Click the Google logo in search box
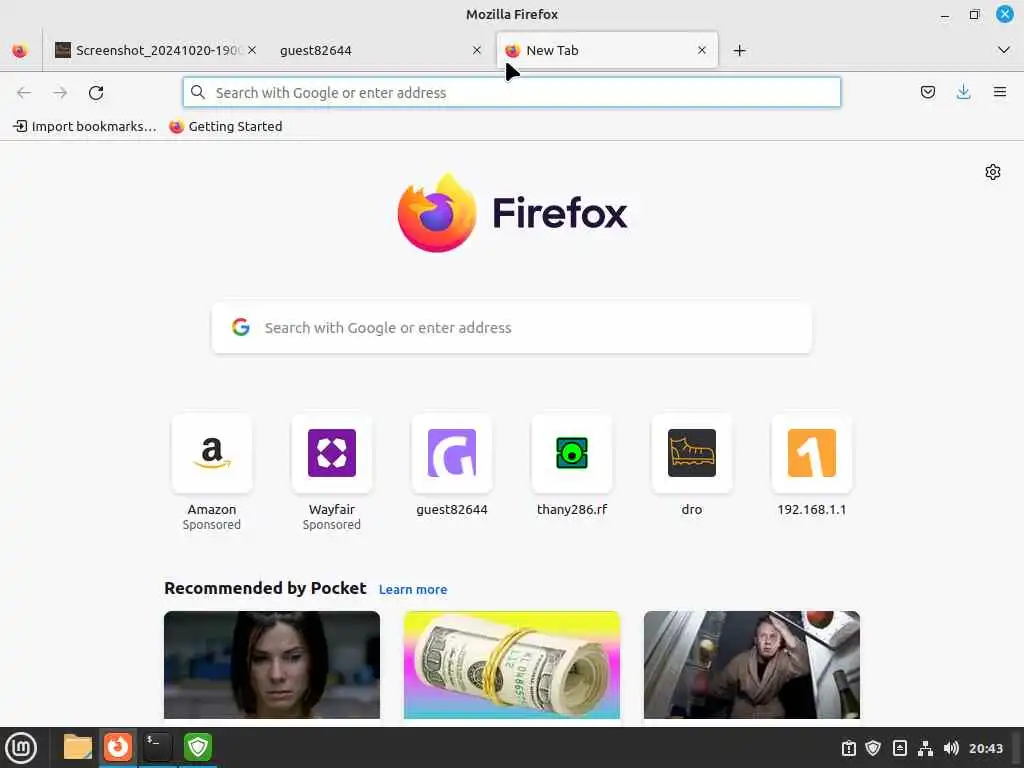 click(241, 327)
